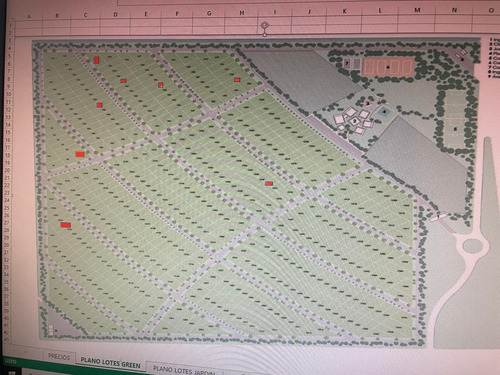500x375 pixels.
Task: Select column D header
Action: pyautogui.click(x=115, y=14)
